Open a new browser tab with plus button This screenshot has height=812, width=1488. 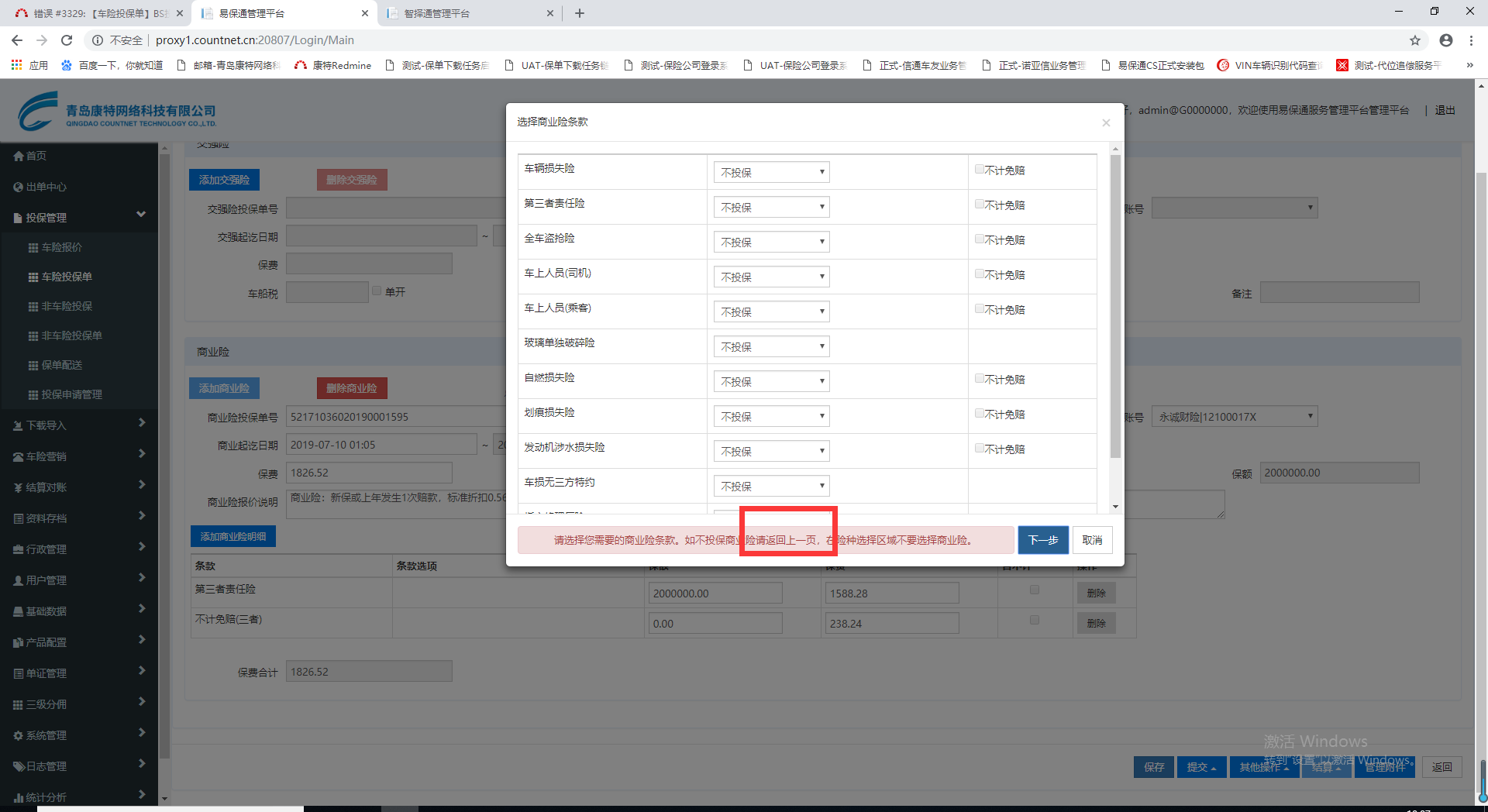(580, 13)
